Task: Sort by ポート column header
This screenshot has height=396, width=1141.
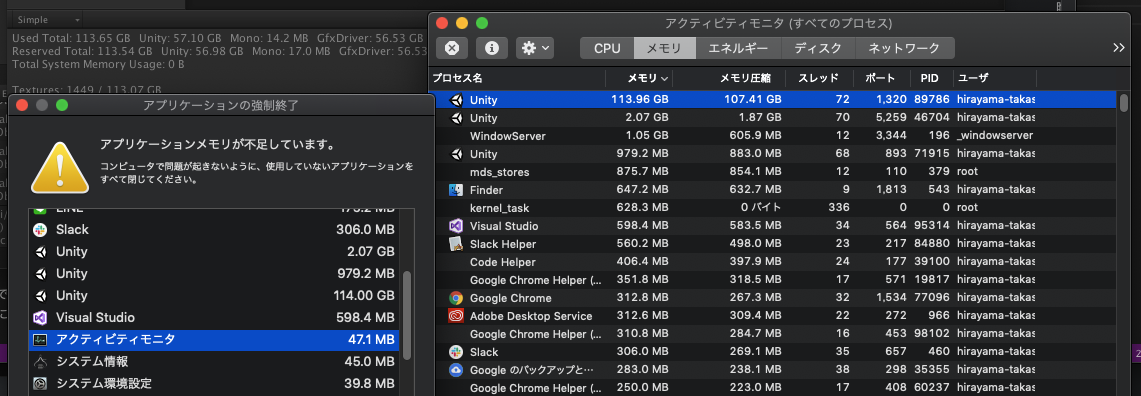Action: coord(879,78)
